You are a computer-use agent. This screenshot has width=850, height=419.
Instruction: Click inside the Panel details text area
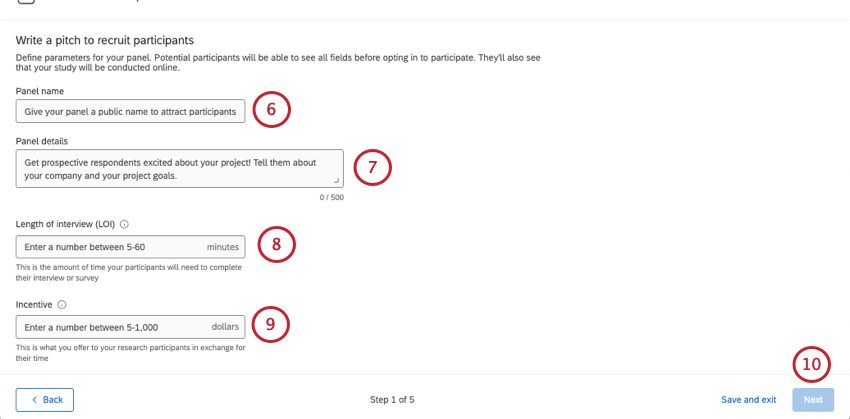179,168
